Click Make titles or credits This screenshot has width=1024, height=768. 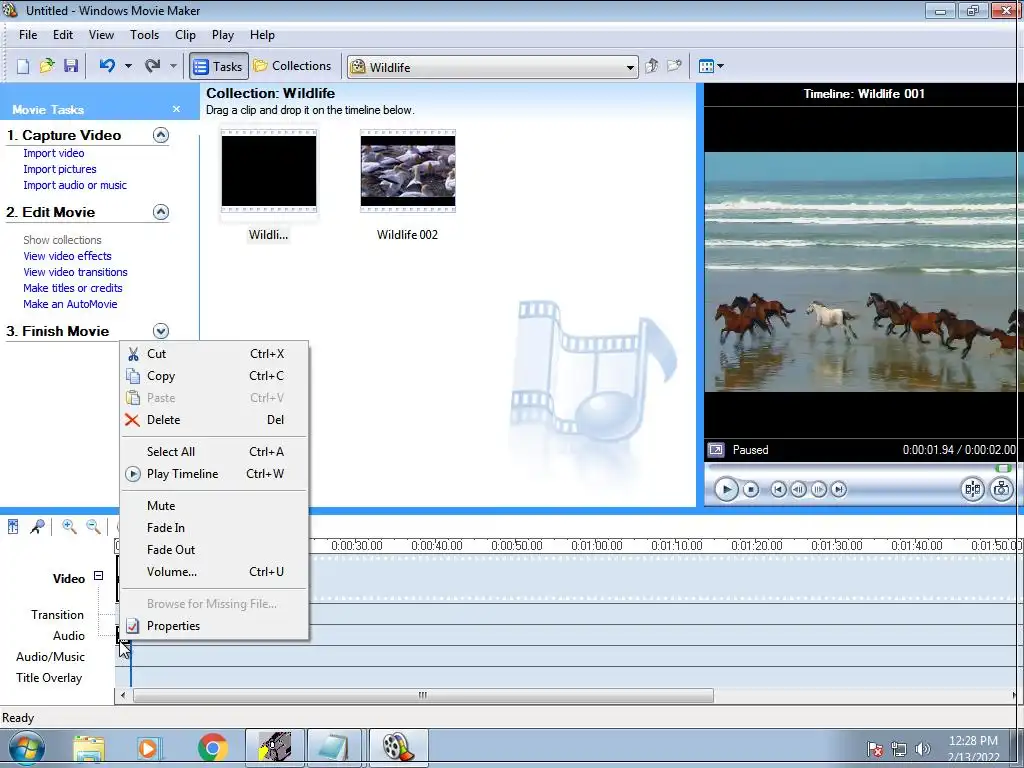point(72,288)
